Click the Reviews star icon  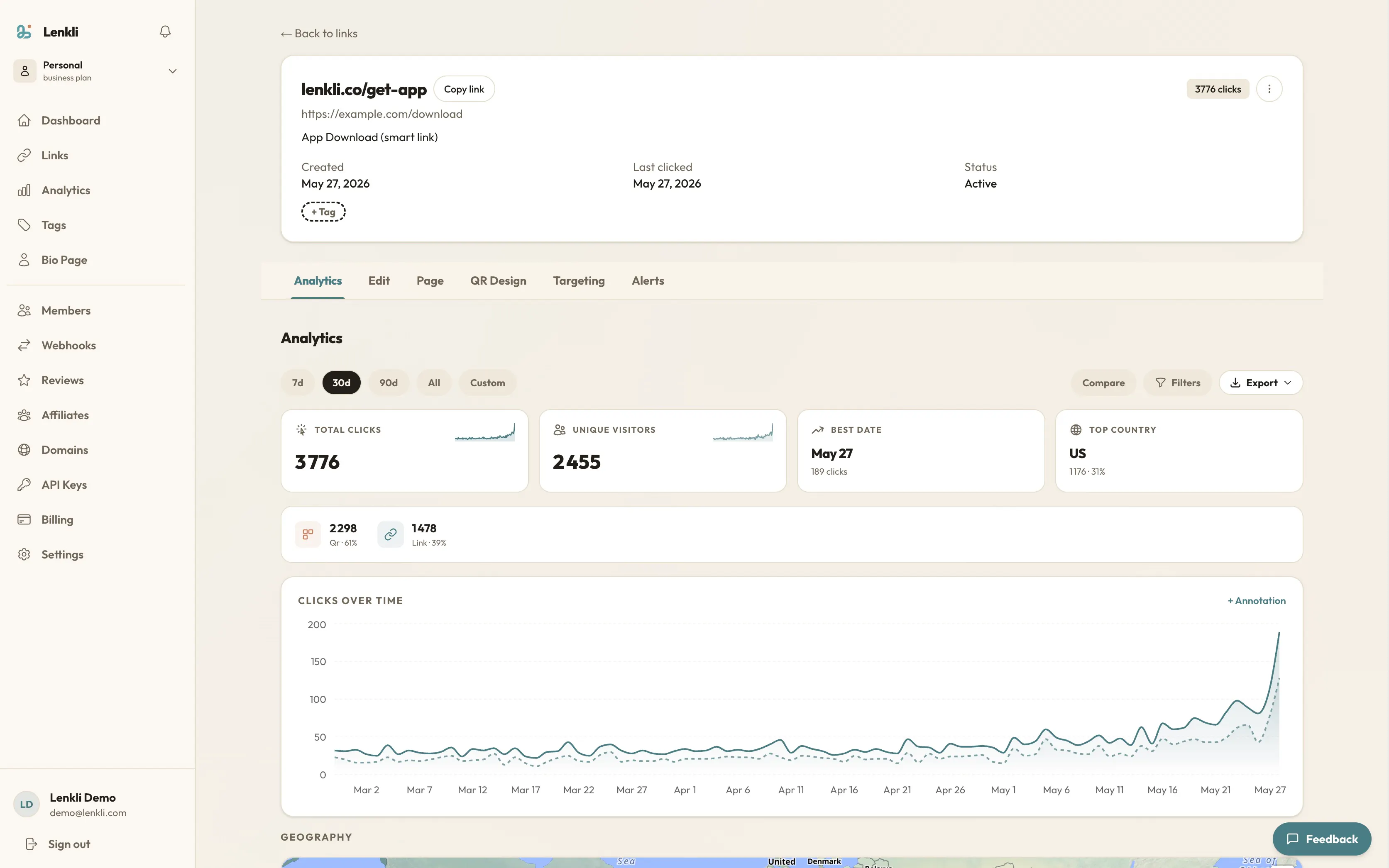(x=24, y=380)
